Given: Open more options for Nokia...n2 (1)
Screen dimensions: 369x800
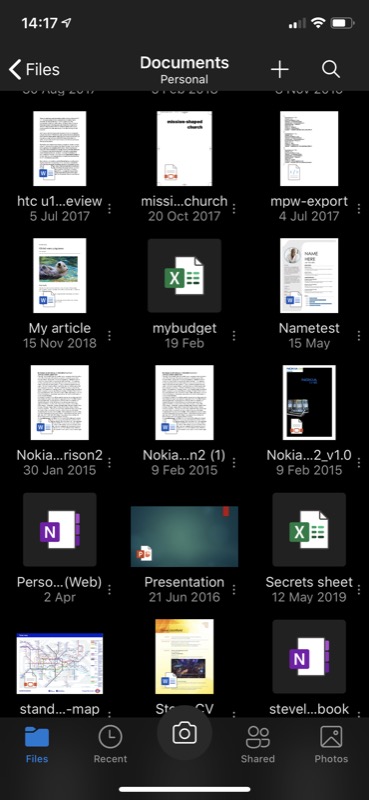Looking at the screenshot, I should (234, 463).
